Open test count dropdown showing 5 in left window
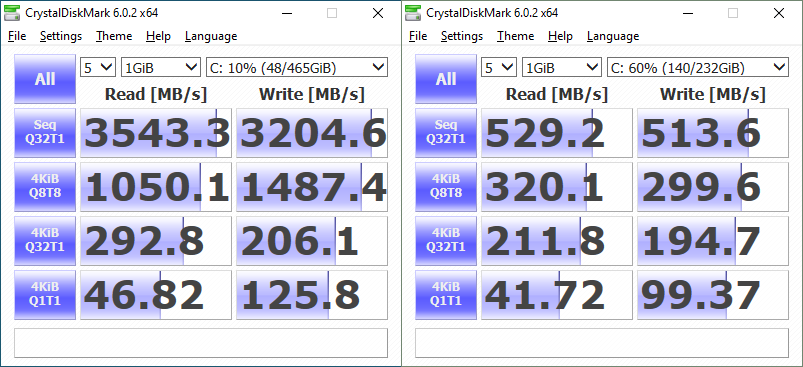 click(x=98, y=67)
